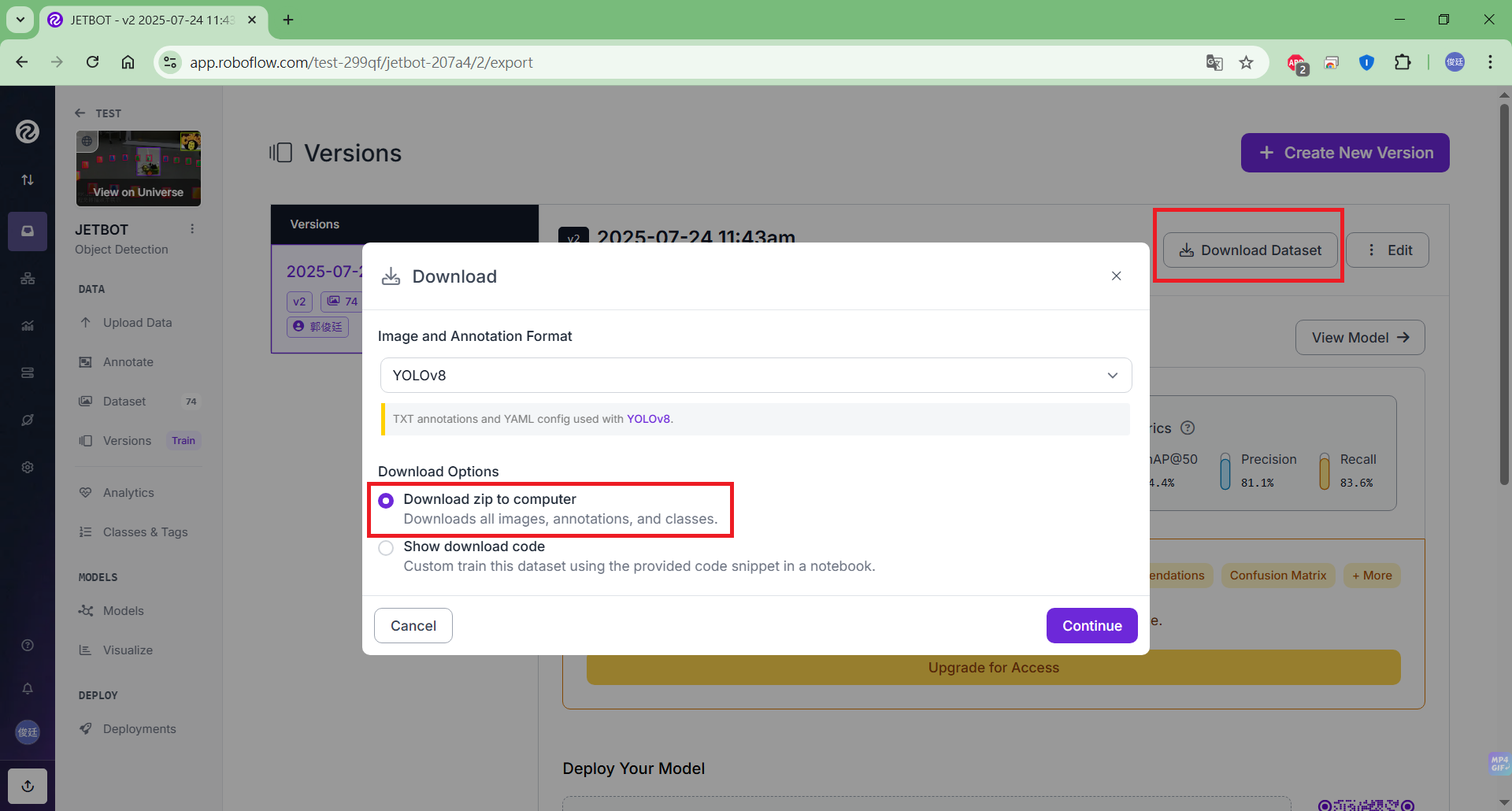
Task: Bookmark this page with the star icon
Action: click(1246, 62)
